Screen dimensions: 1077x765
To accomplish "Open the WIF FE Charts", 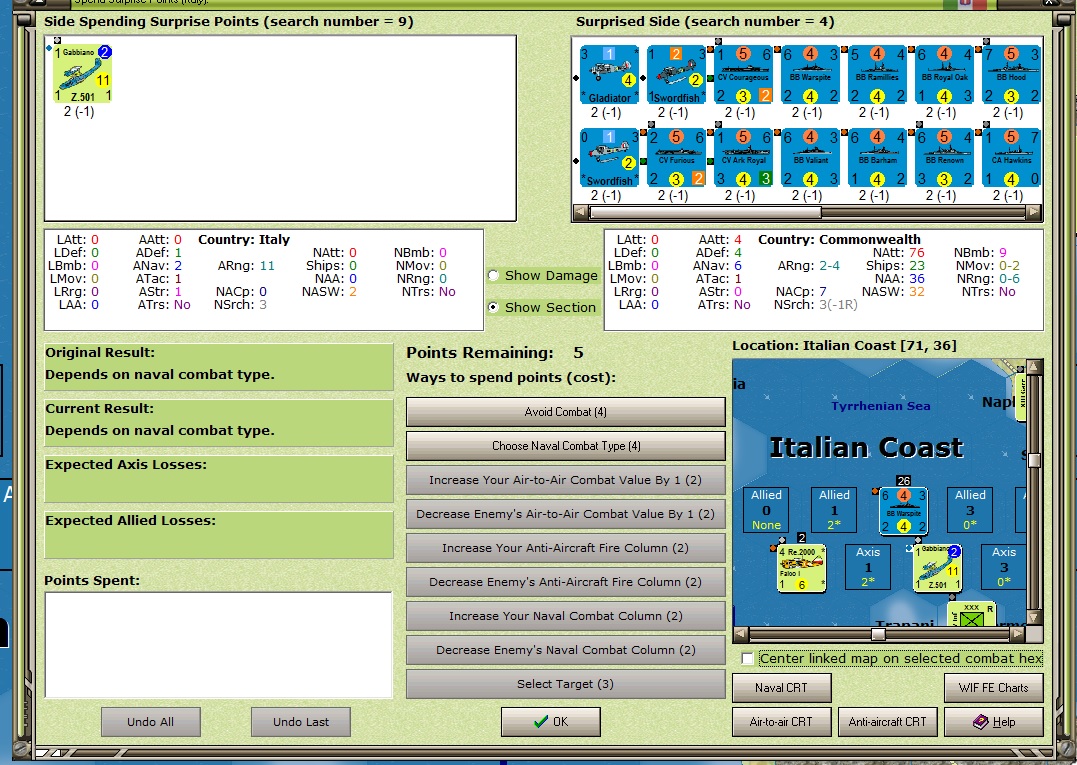I will pos(993,687).
